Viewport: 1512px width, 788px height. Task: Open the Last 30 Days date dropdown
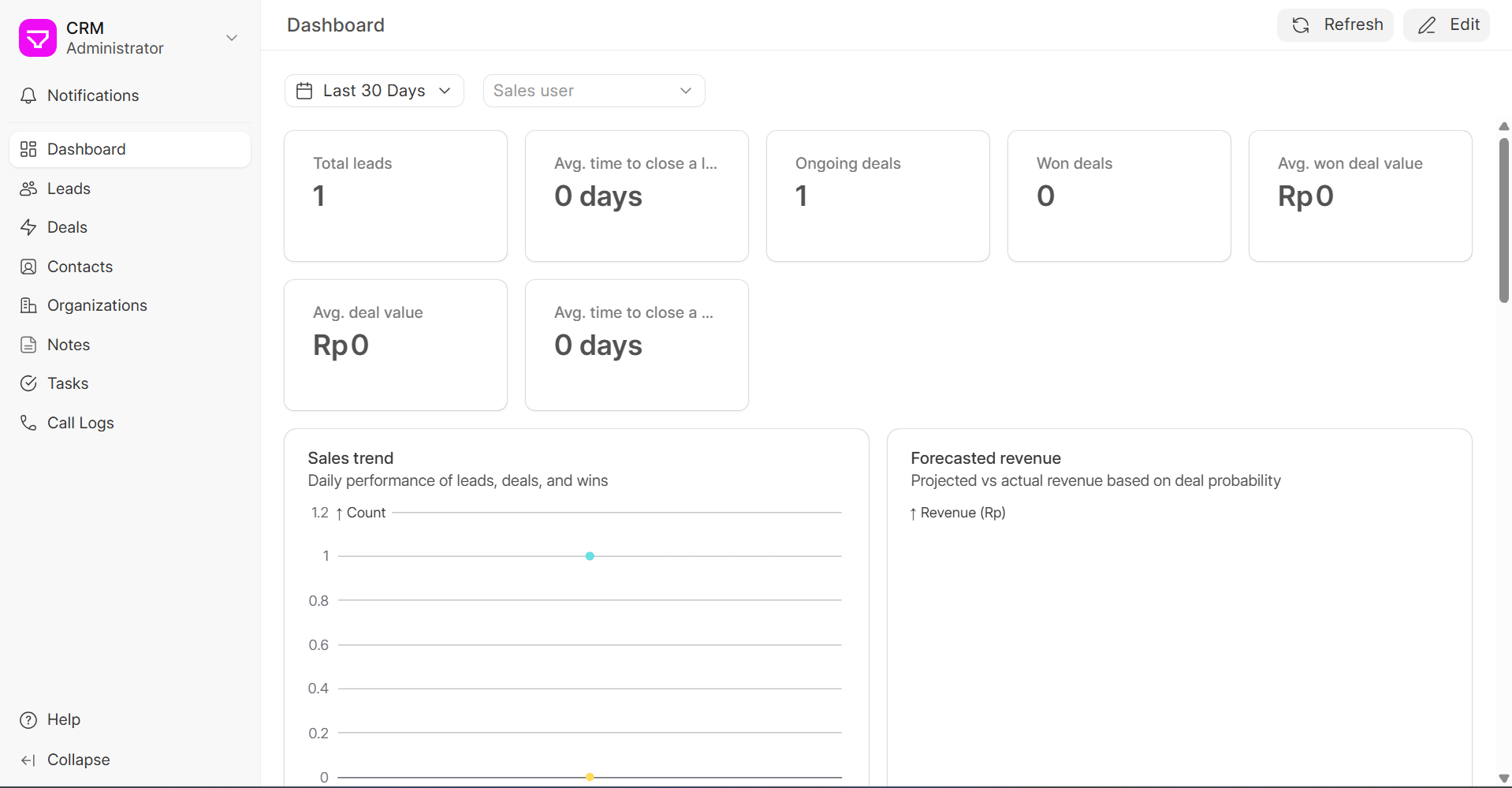pyautogui.click(x=374, y=91)
